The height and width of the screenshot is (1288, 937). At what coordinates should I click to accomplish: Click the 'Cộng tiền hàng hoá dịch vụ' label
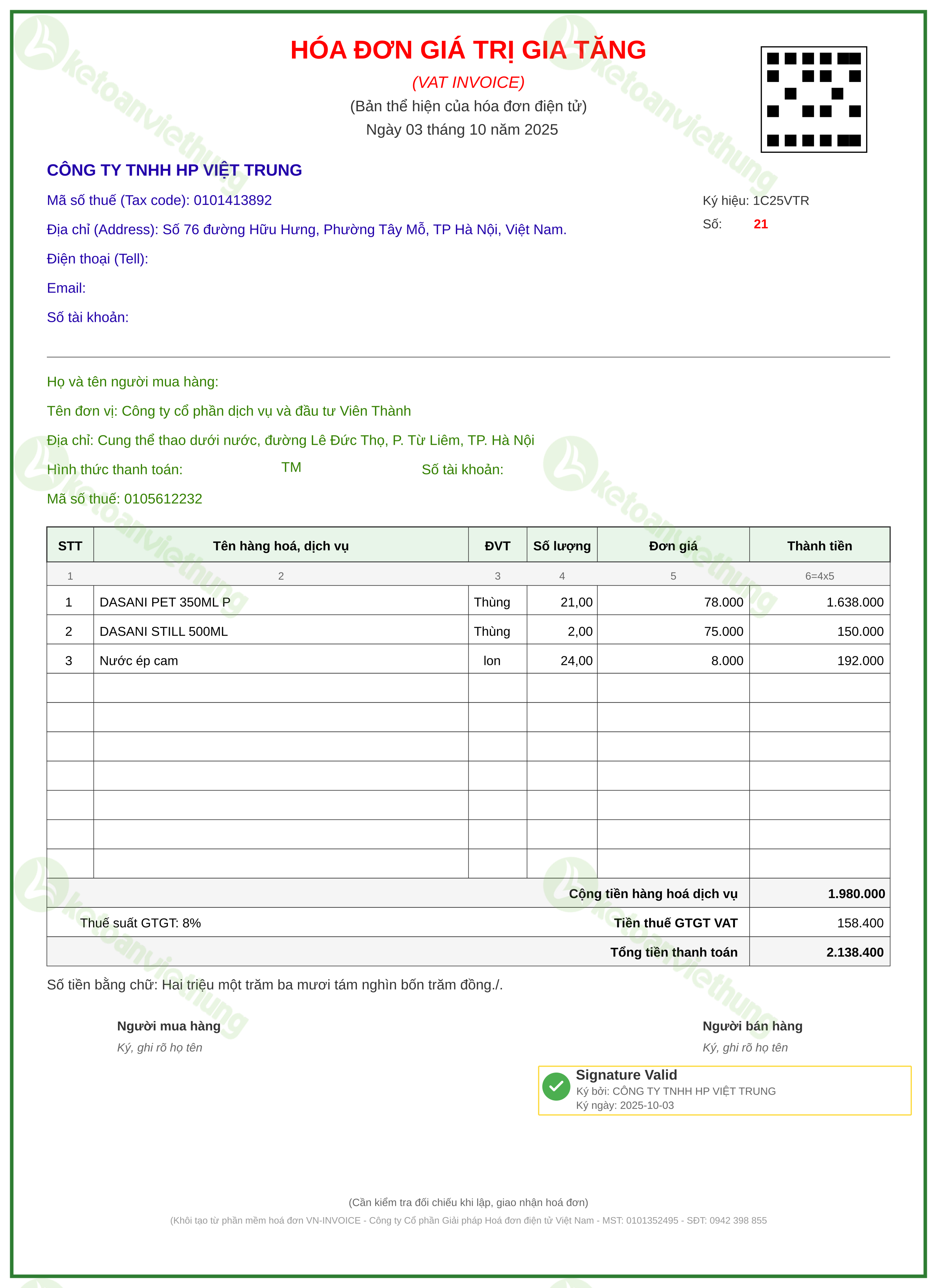tap(653, 894)
